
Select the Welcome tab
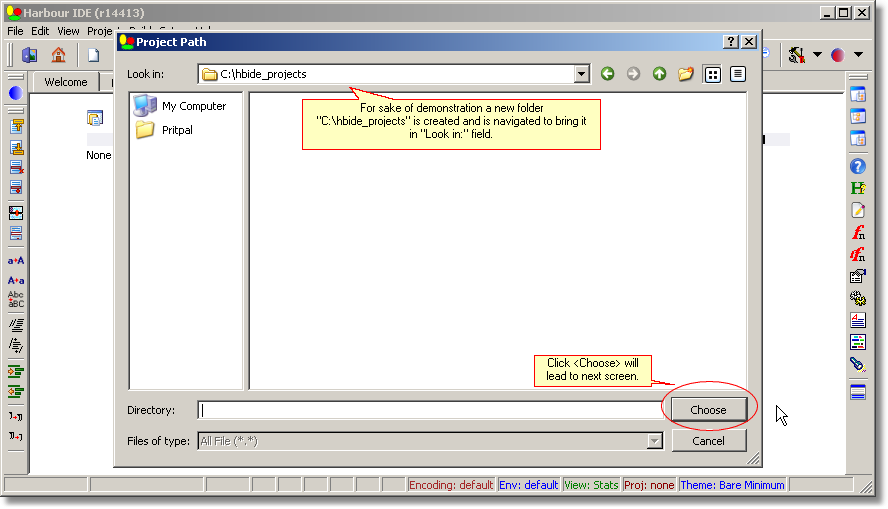click(x=66, y=82)
